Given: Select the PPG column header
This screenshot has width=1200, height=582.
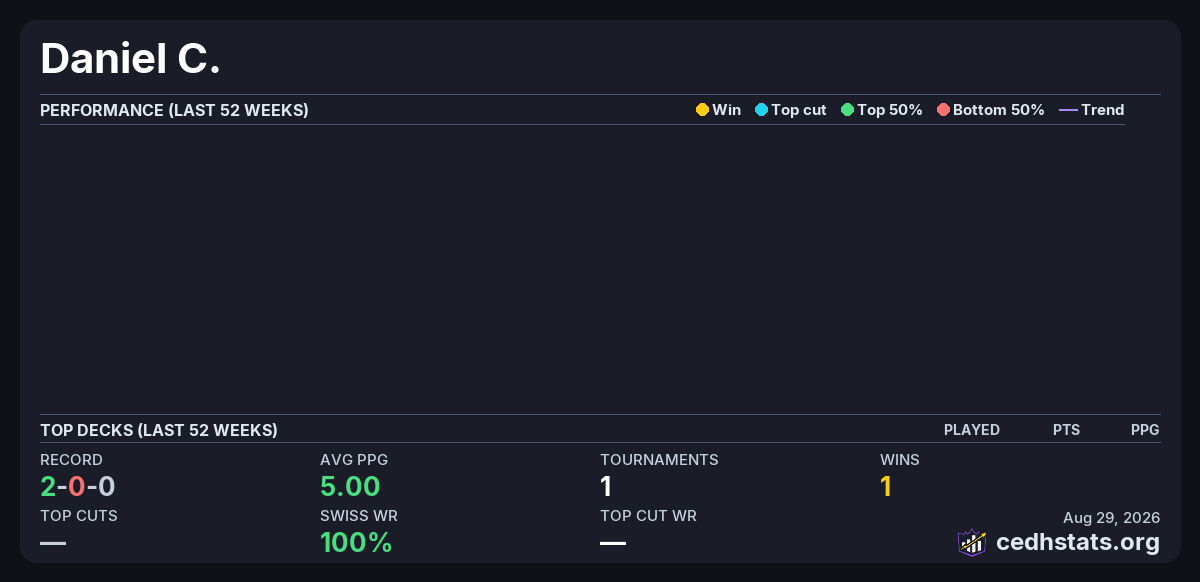Looking at the screenshot, I should point(1145,430).
